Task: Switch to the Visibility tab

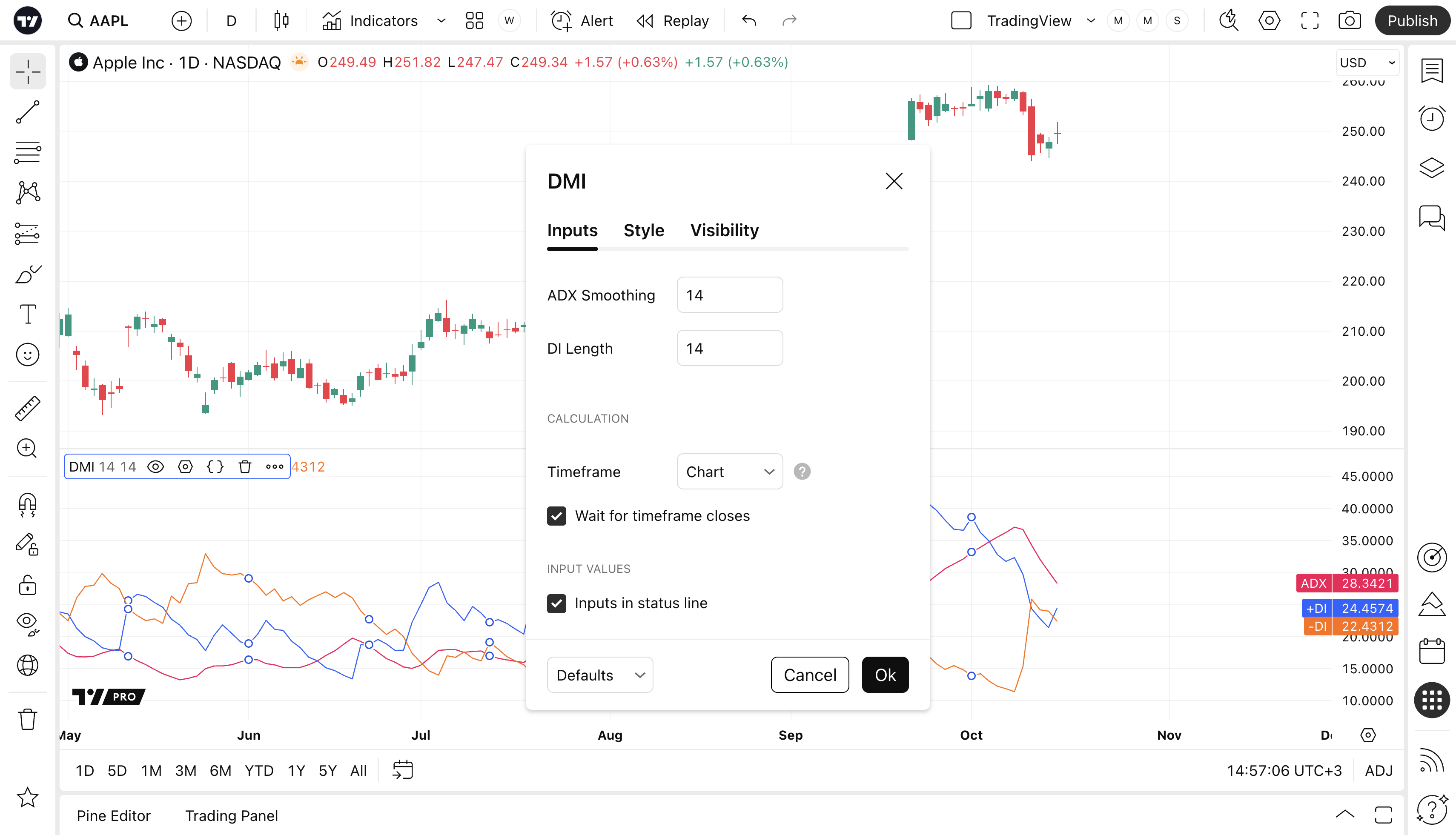Action: point(724,231)
